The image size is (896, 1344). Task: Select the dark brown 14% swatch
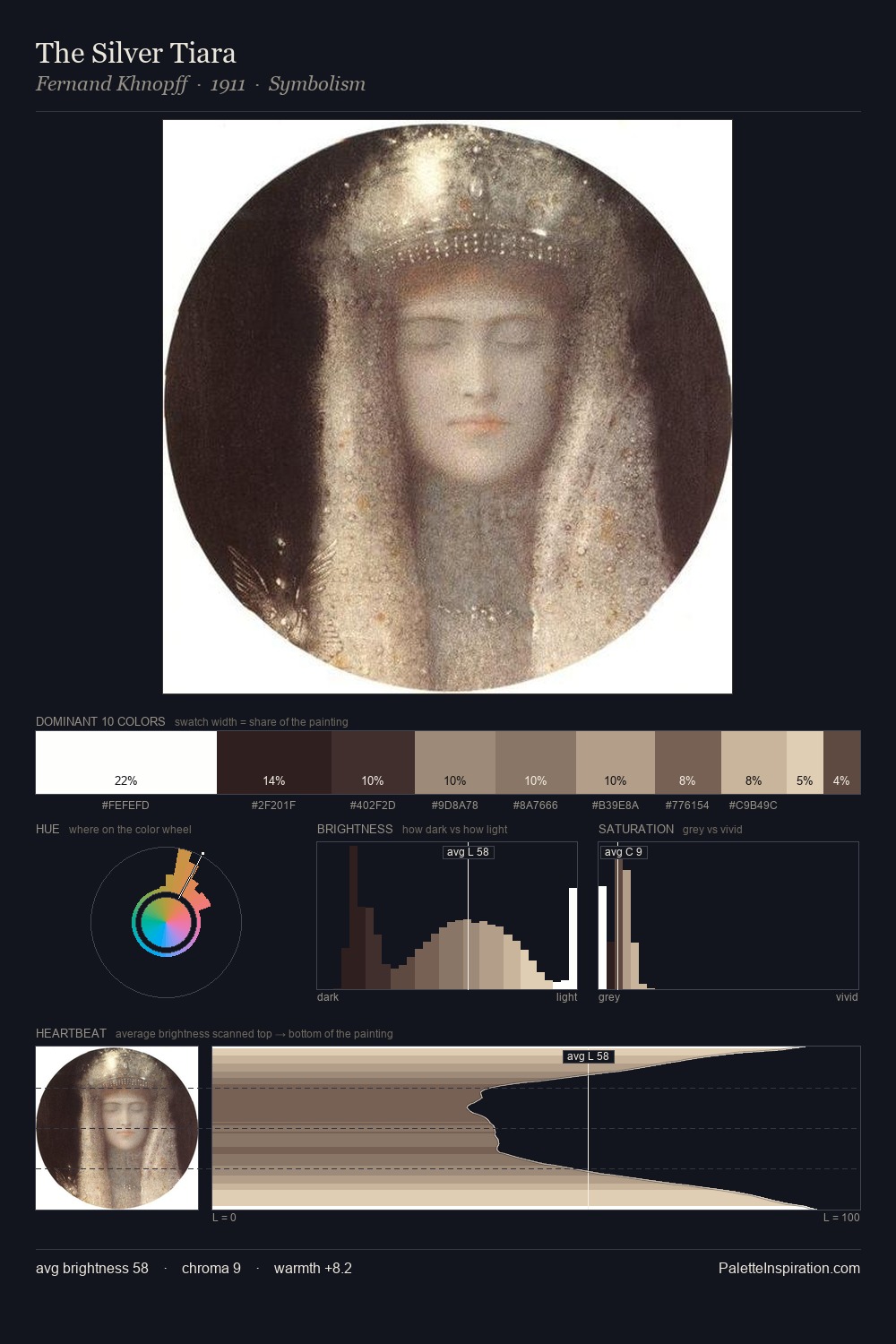[x=274, y=762]
